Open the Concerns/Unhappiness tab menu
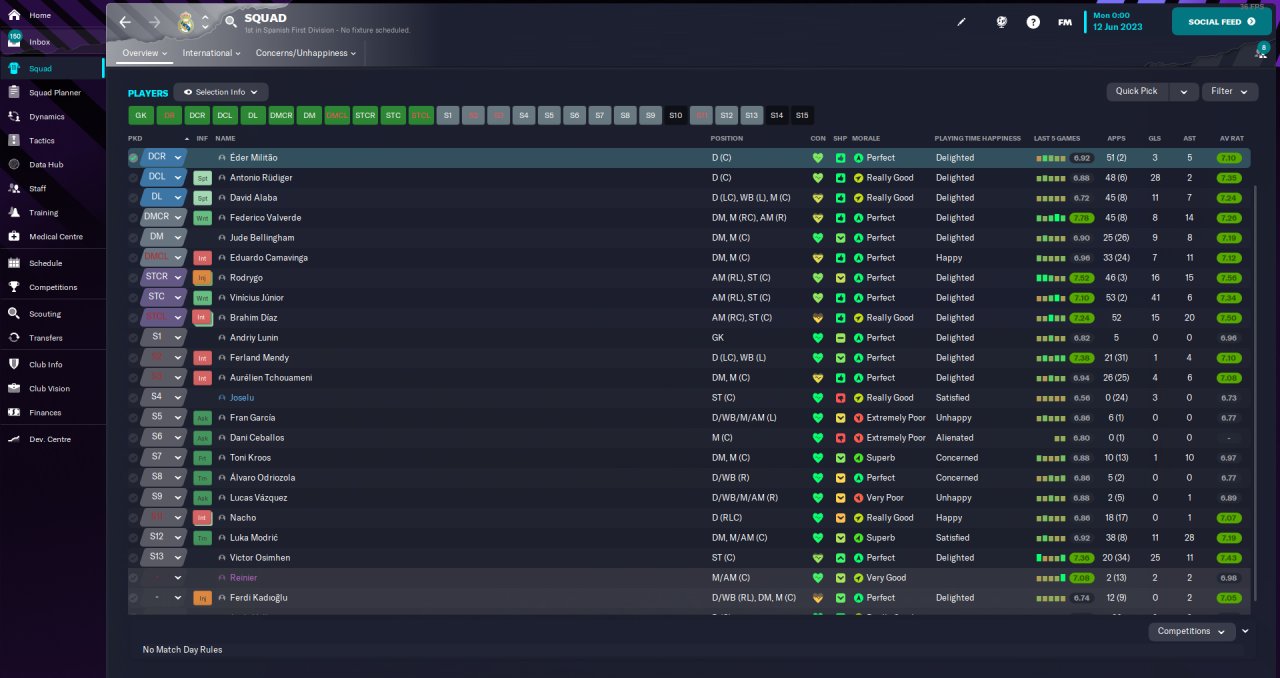Image resolution: width=1280 pixels, height=678 pixels. (306, 53)
